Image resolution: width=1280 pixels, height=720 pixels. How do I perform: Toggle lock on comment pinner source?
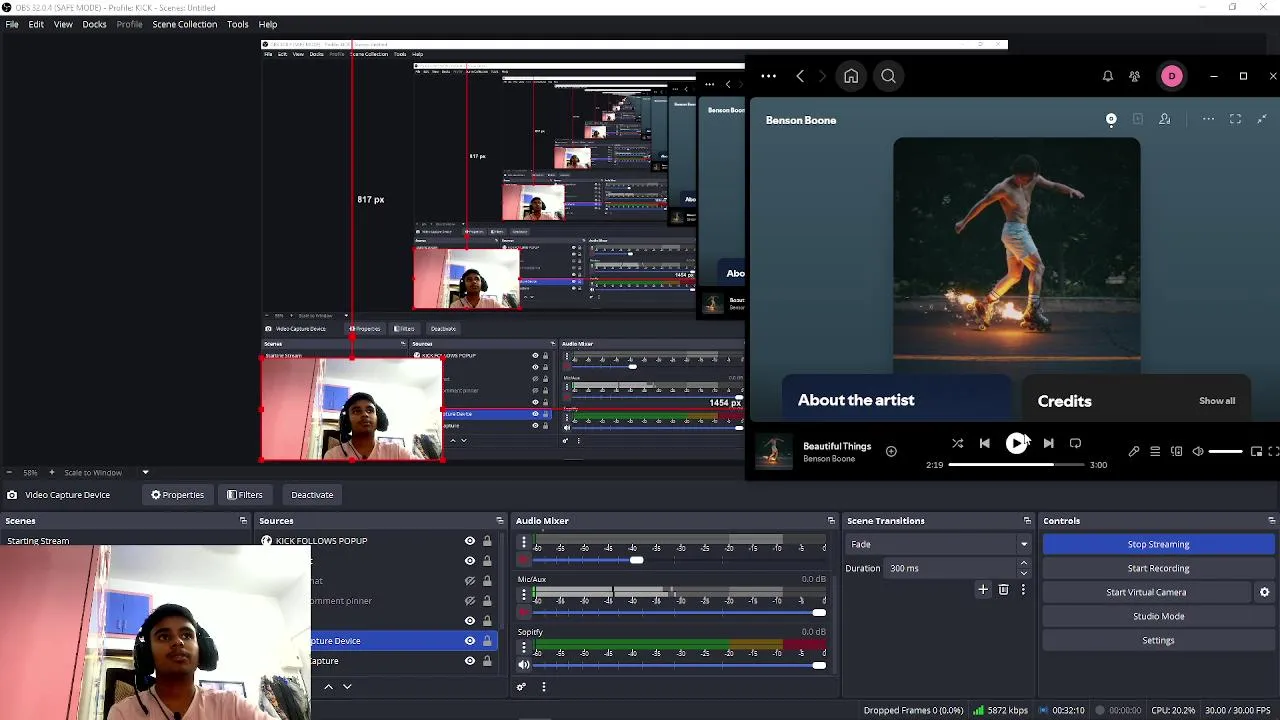coord(487,601)
